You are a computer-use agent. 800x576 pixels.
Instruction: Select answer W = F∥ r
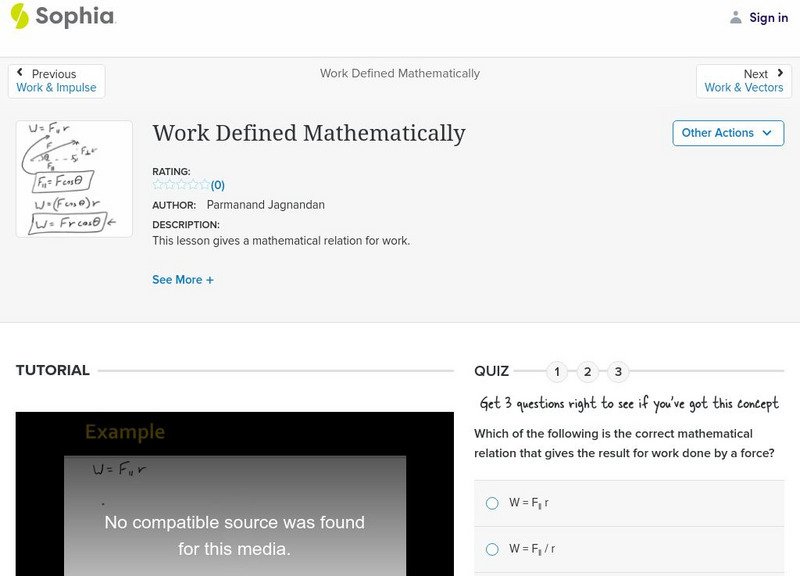(x=491, y=503)
